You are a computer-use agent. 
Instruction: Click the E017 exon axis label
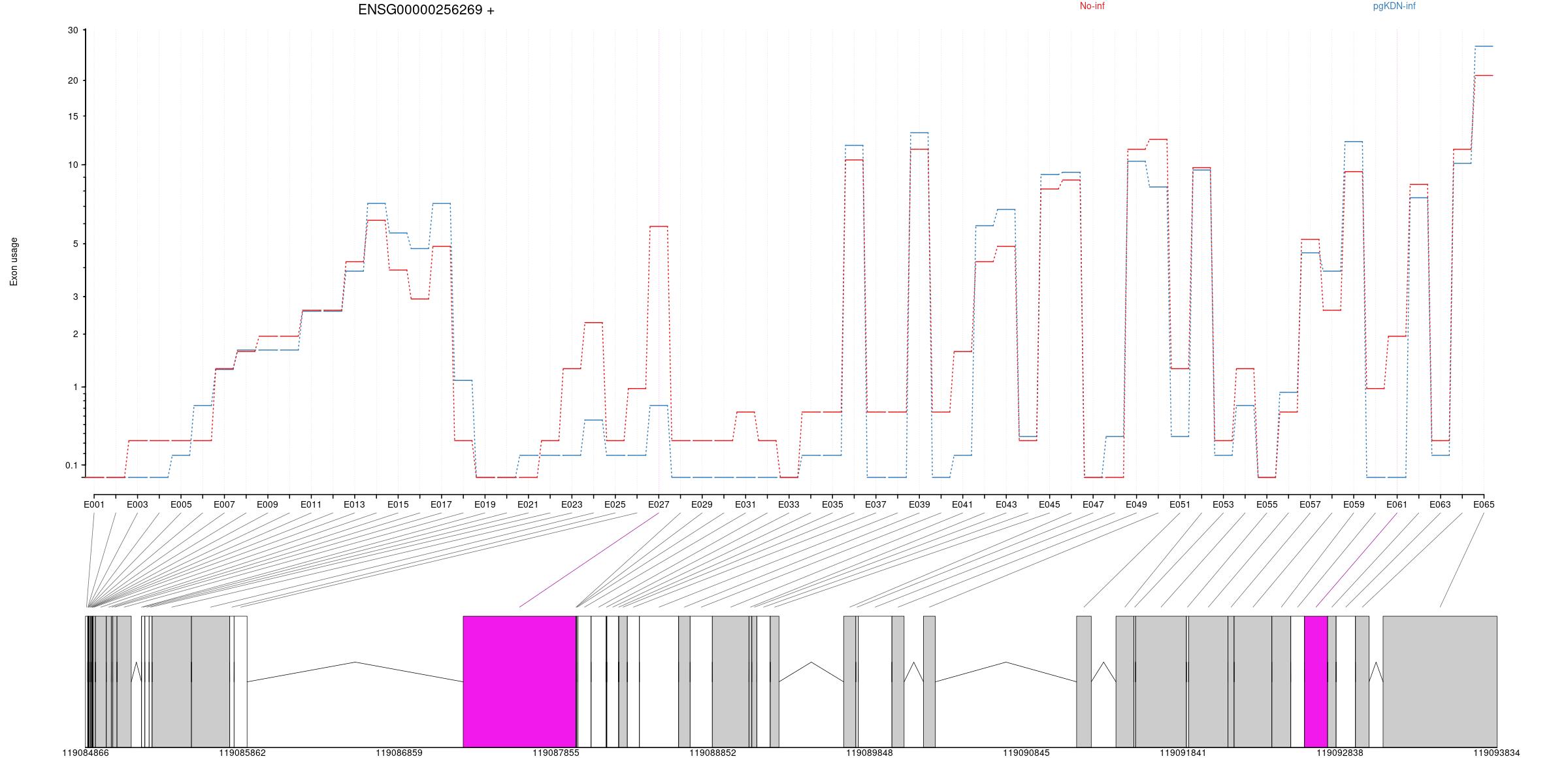click(441, 505)
